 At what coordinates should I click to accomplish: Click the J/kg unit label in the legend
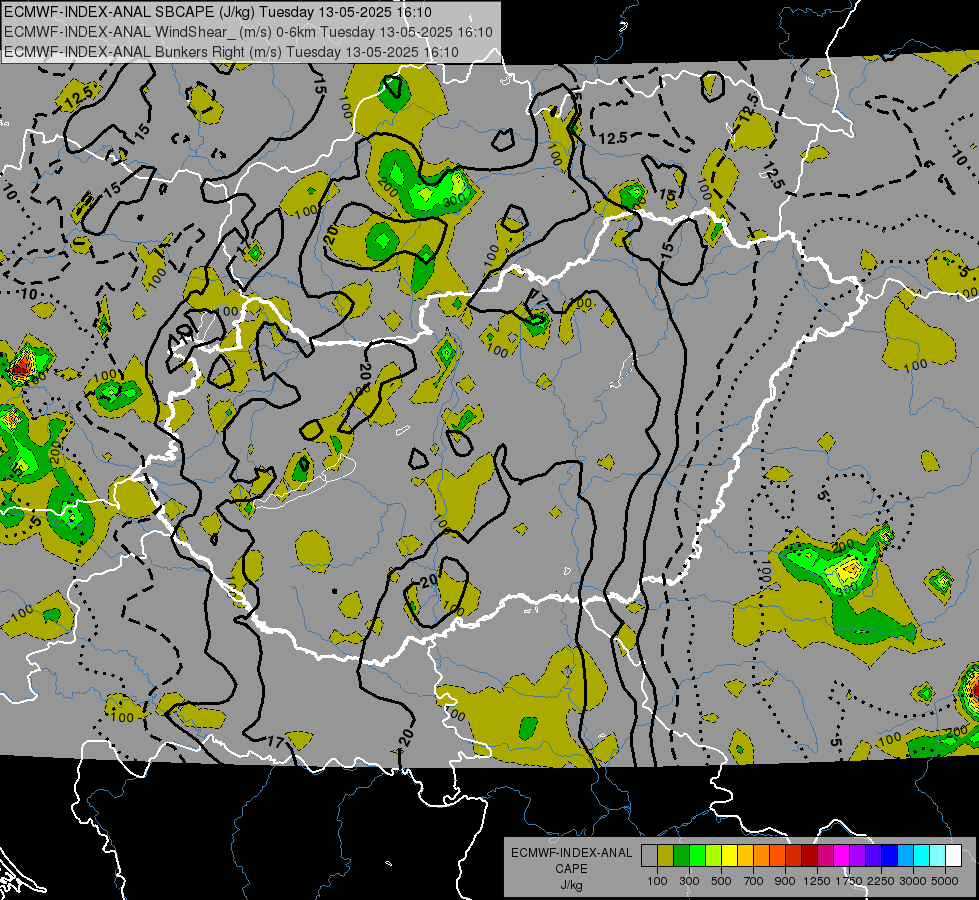pyautogui.click(x=571, y=885)
